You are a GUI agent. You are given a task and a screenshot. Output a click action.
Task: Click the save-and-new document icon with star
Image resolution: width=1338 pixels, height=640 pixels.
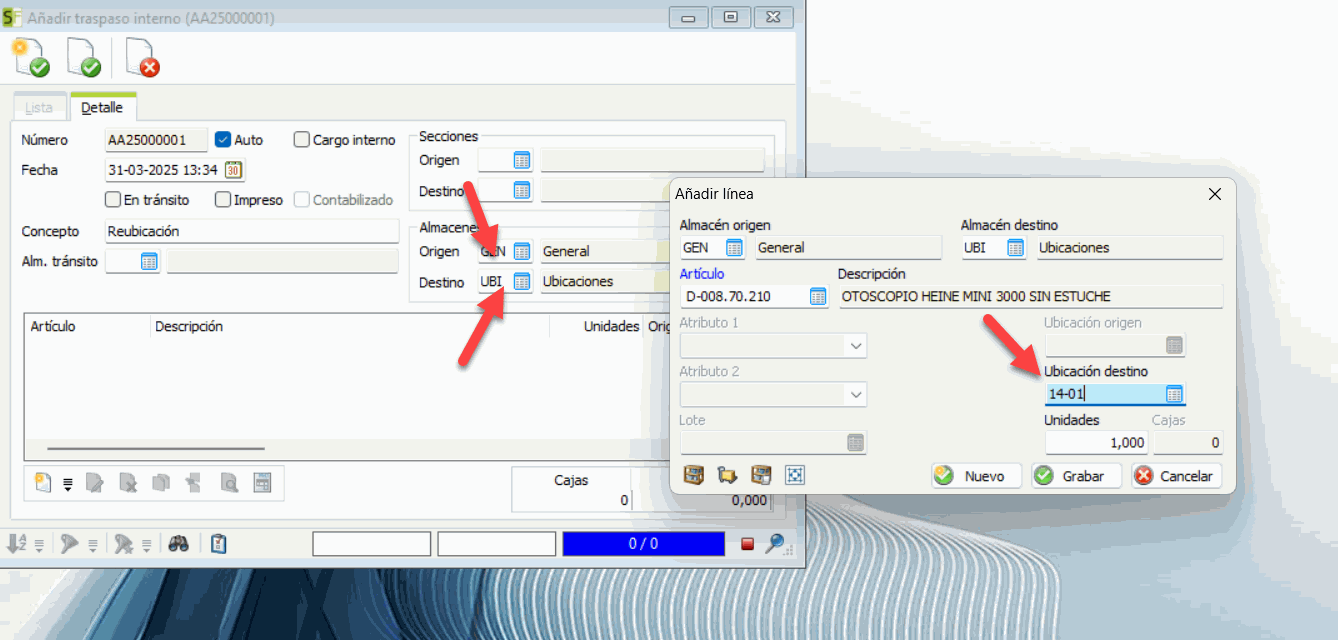pos(31,58)
